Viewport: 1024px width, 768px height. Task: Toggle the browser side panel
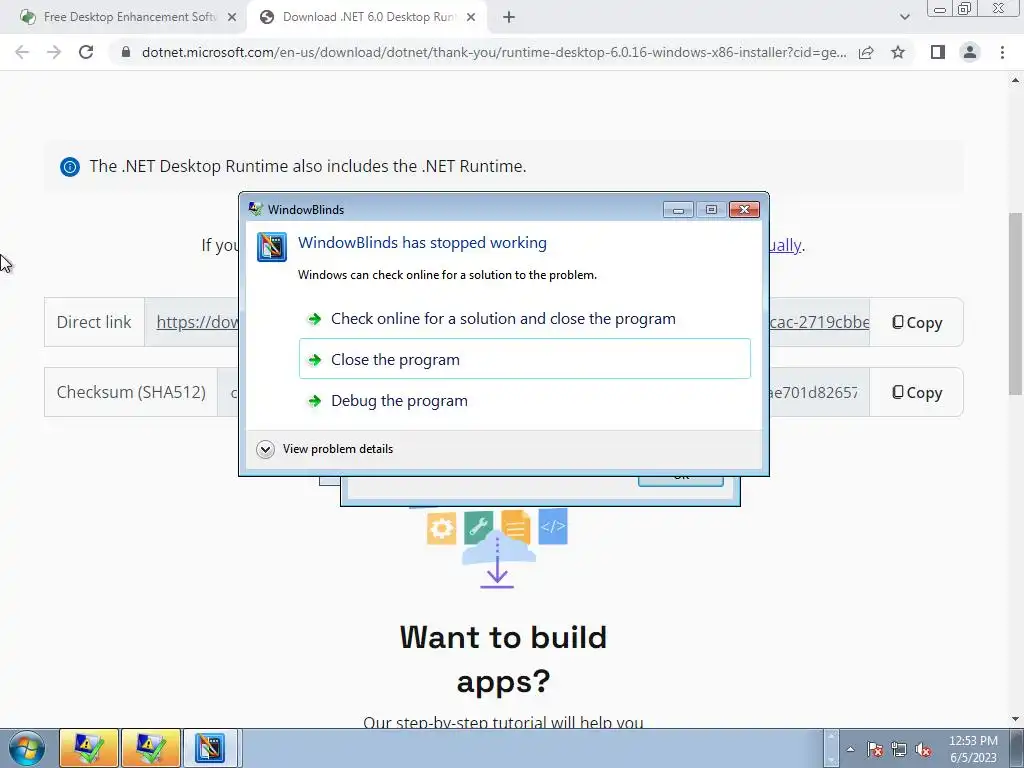tap(938, 52)
